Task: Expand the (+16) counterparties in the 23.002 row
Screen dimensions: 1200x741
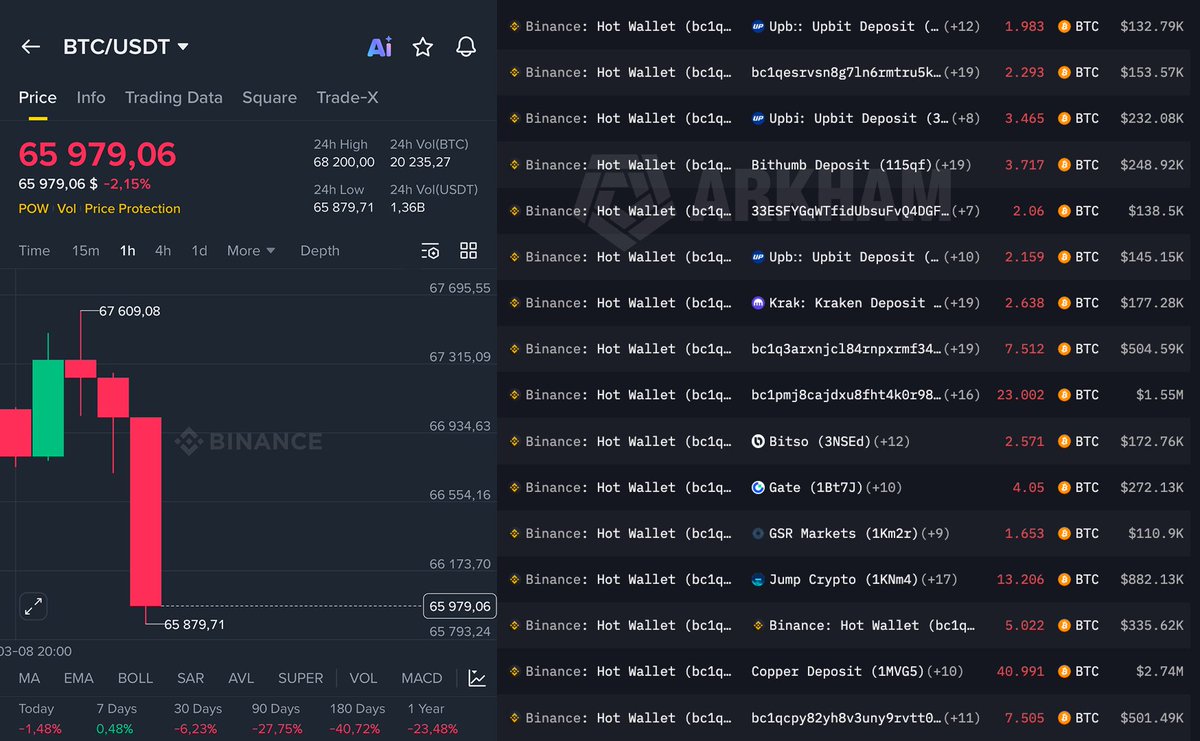Action: coord(962,395)
